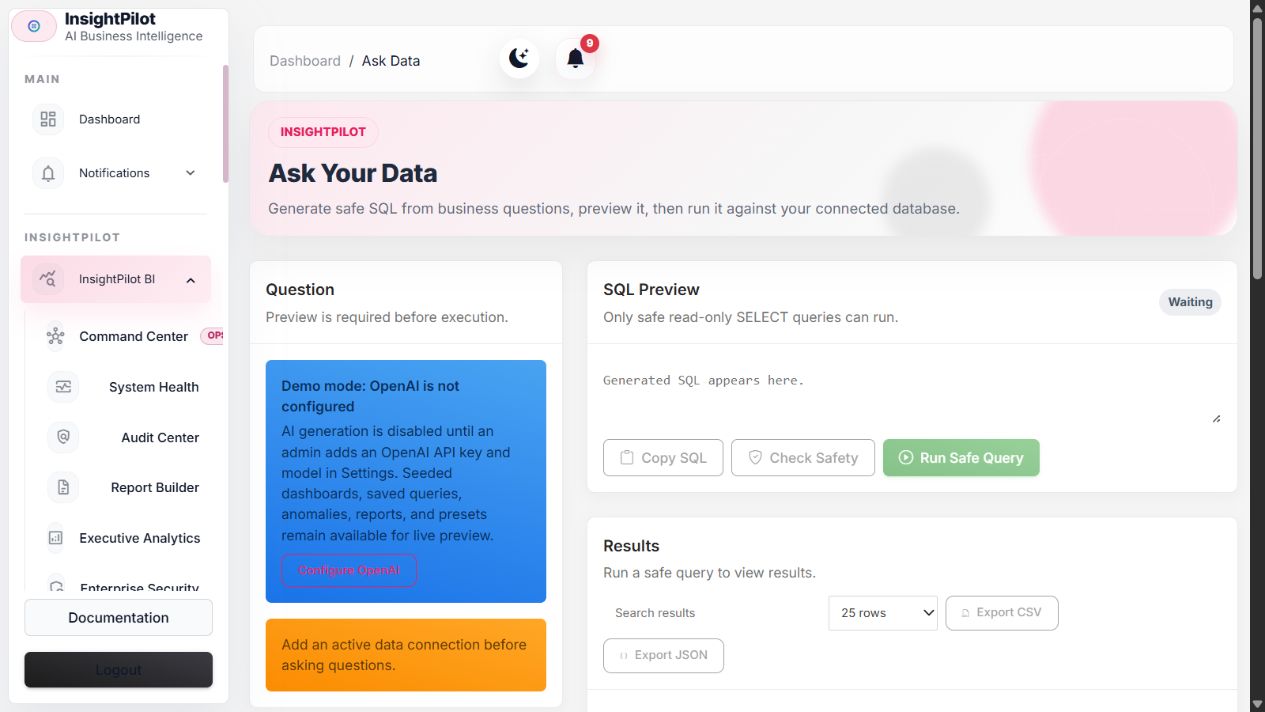Image resolution: width=1265 pixels, height=712 pixels.
Task: Select the Audit Center shield icon
Action: tap(63, 437)
